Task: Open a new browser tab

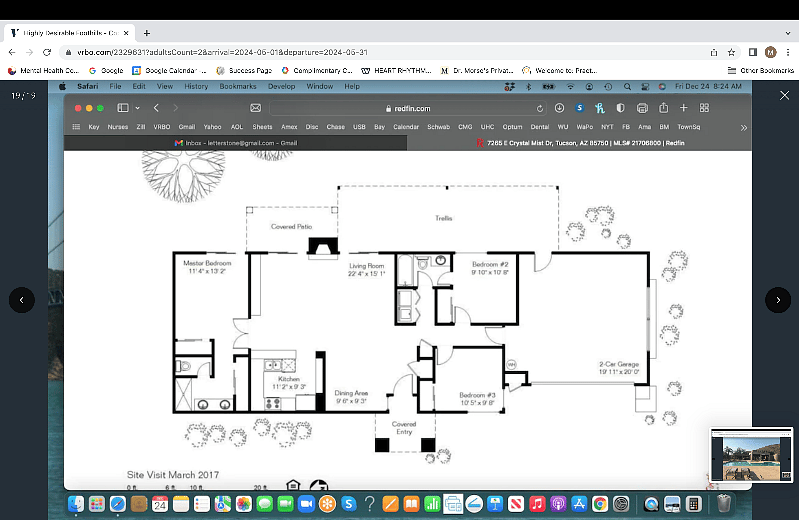Action: [147, 33]
